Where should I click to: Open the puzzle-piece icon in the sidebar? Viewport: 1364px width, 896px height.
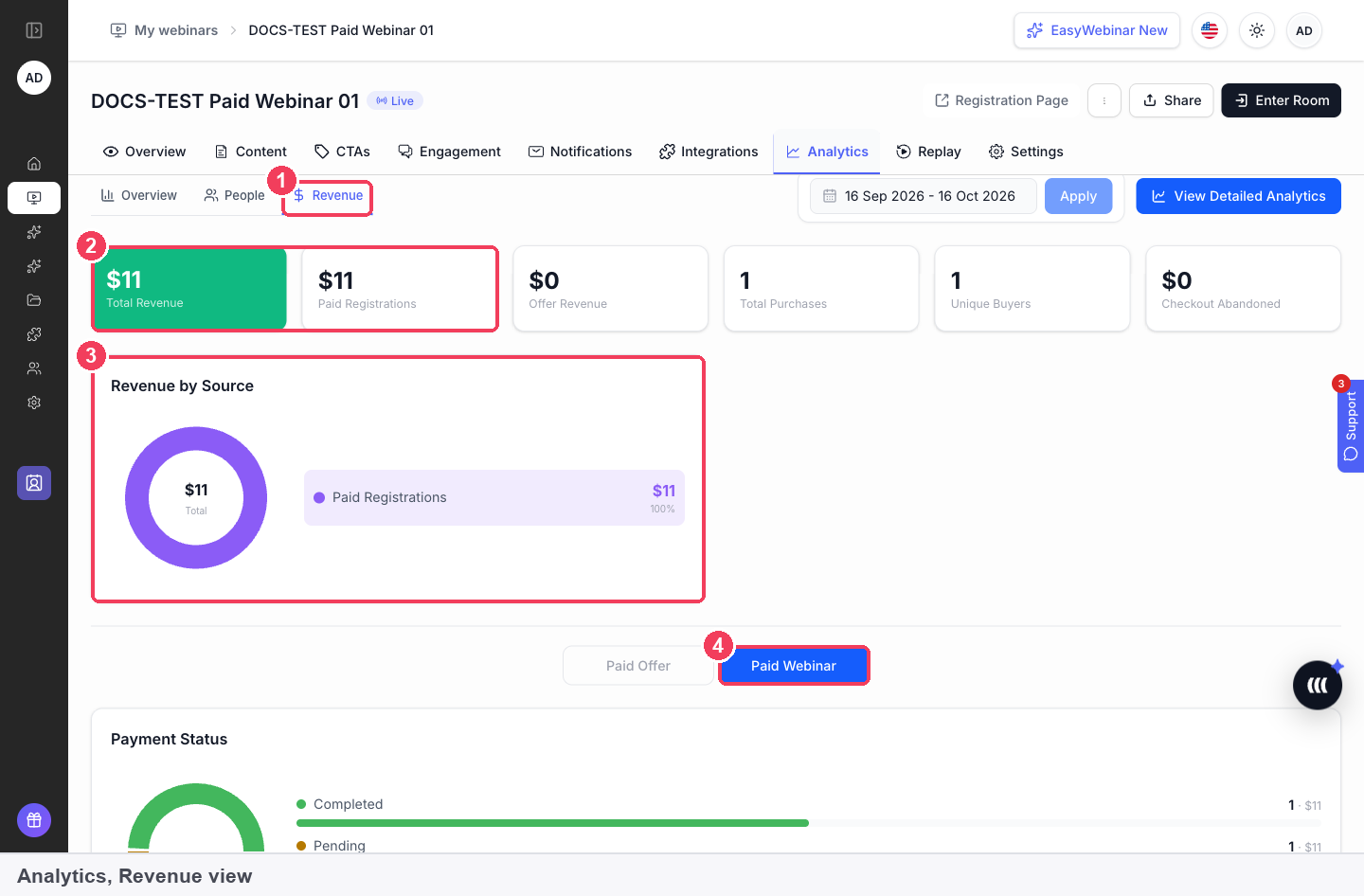[34, 334]
